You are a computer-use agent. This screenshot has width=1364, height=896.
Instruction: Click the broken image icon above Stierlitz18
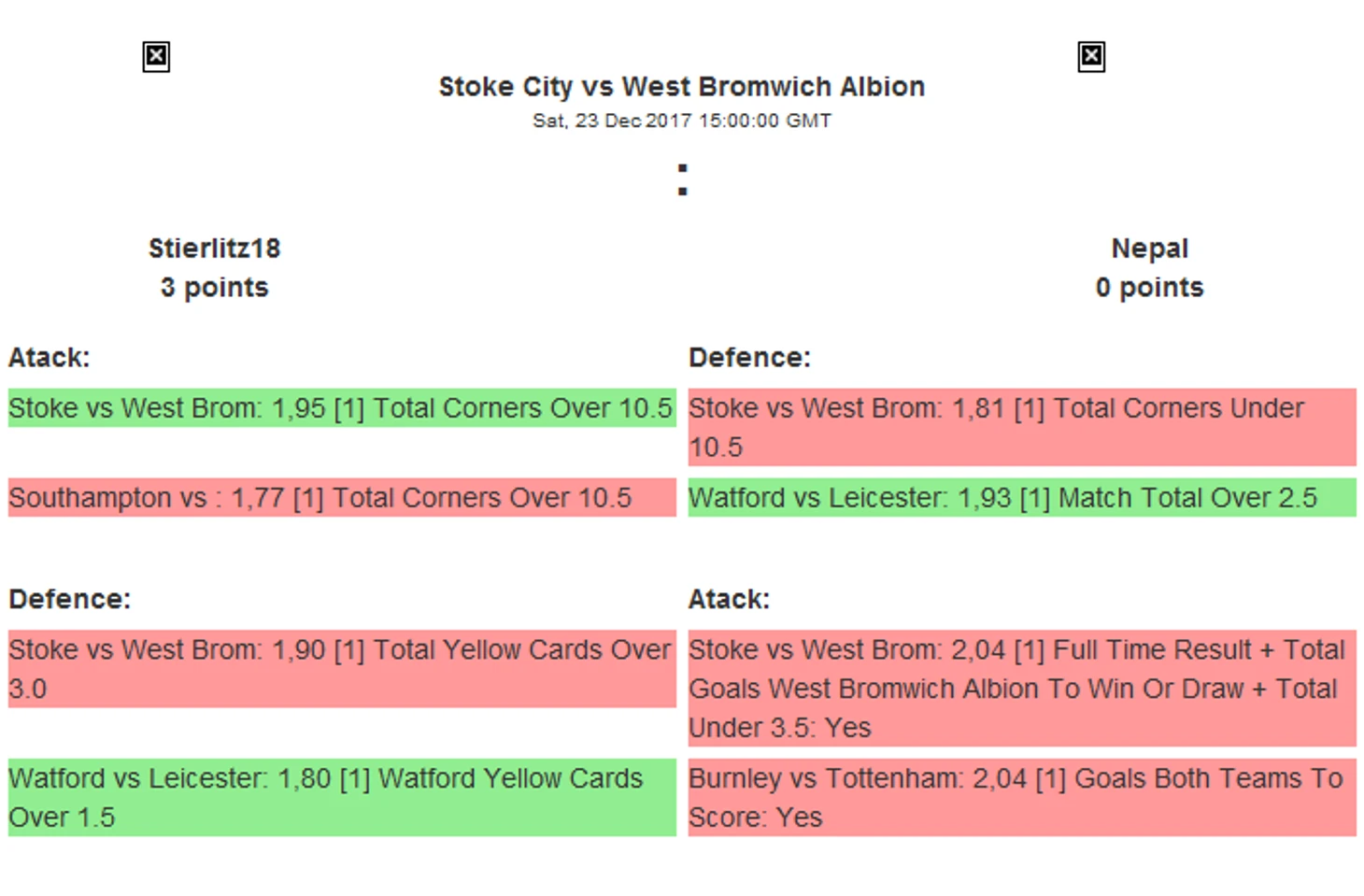point(156,57)
